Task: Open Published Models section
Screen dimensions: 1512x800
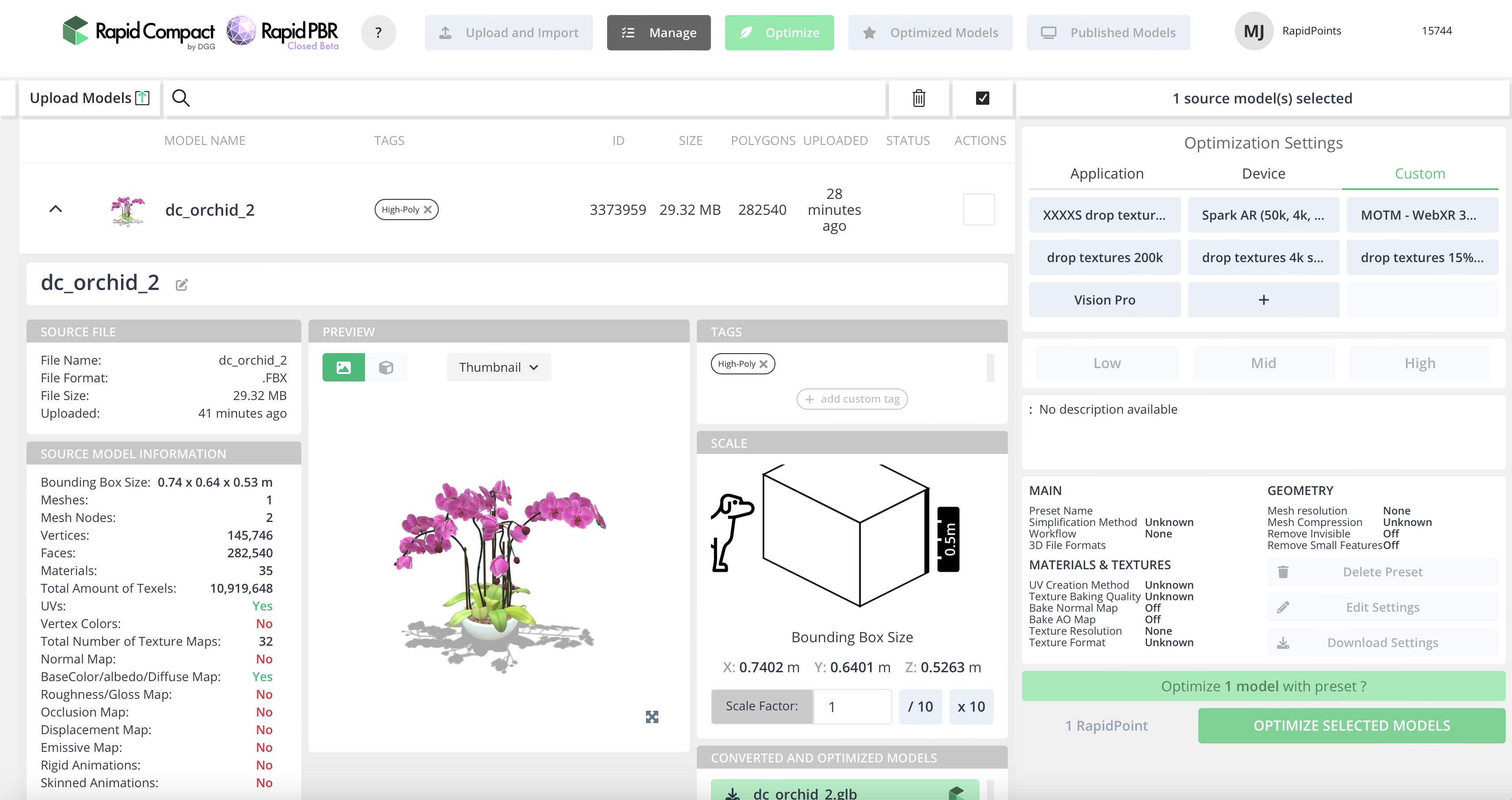Action: tap(1108, 33)
